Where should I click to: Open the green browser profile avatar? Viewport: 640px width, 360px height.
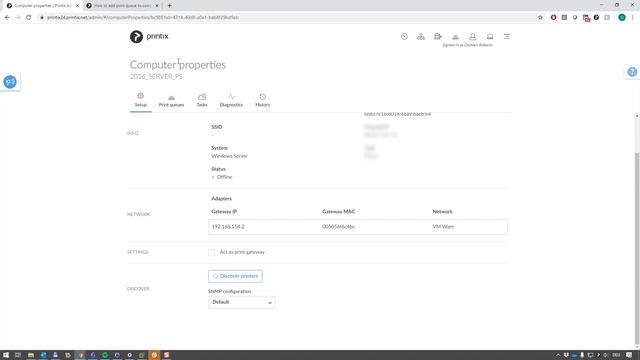point(622,18)
